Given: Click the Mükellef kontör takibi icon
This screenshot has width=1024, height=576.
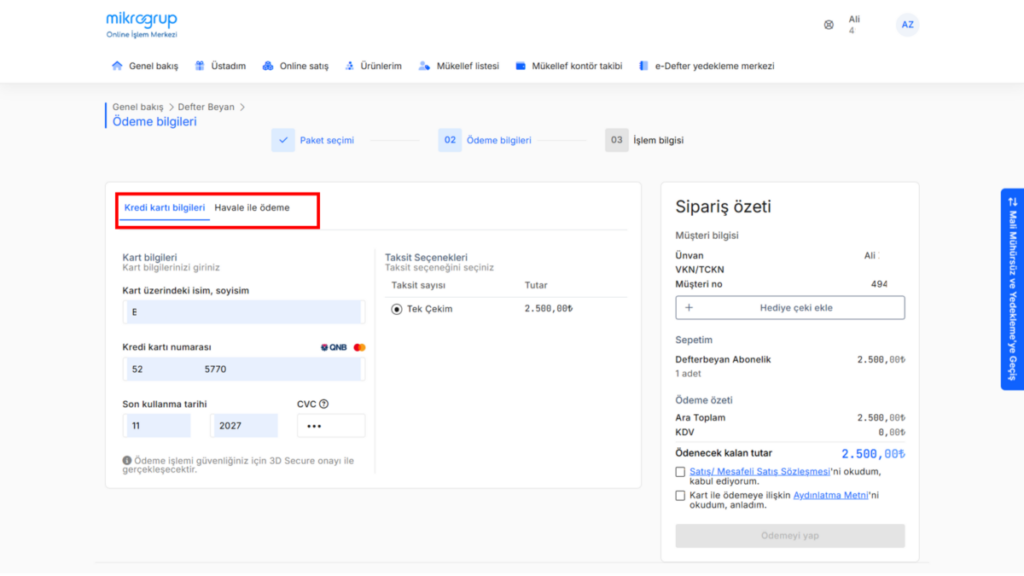Looking at the screenshot, I should [520, 66].
